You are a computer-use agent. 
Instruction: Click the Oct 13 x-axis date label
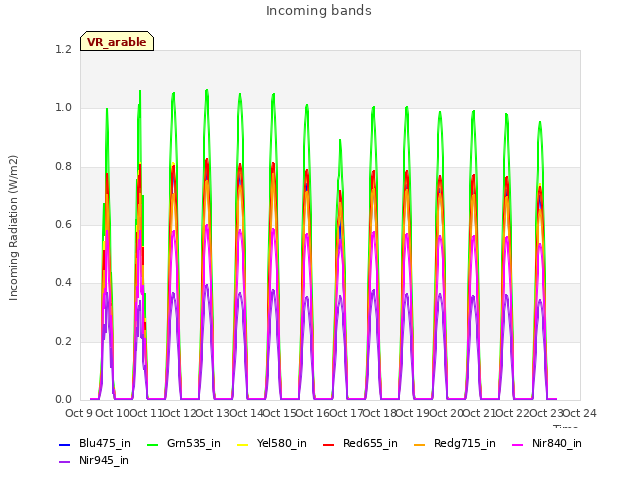(x=213, y=413)
